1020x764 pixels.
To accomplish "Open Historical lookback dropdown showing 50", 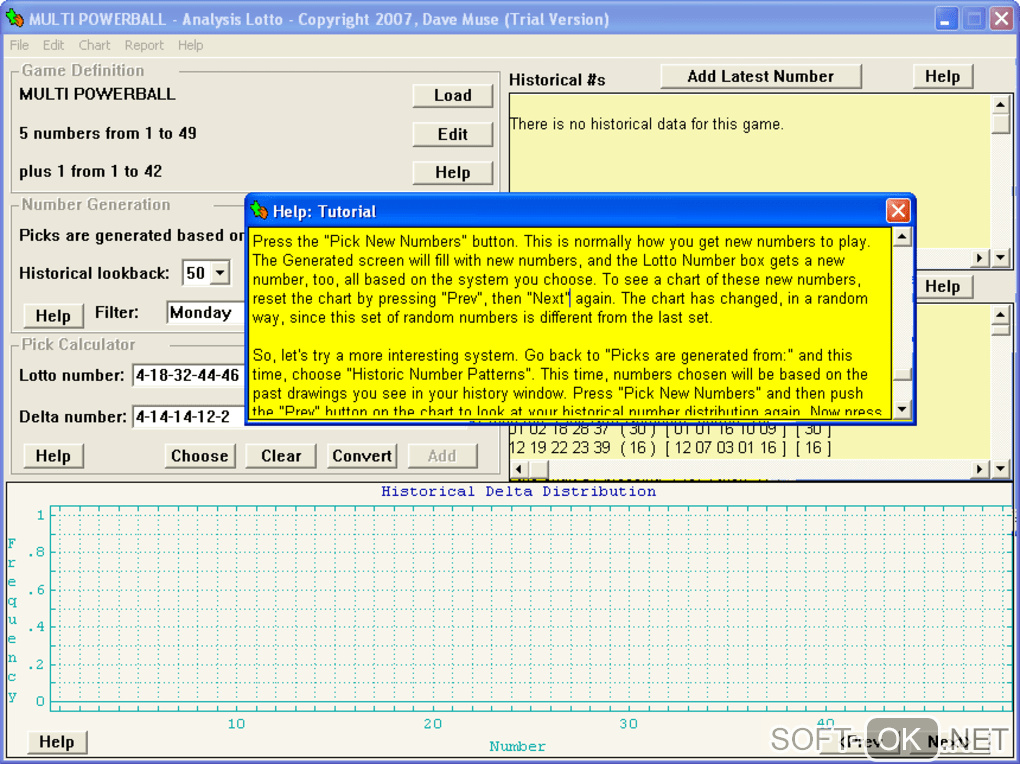I will pos(221,273).
